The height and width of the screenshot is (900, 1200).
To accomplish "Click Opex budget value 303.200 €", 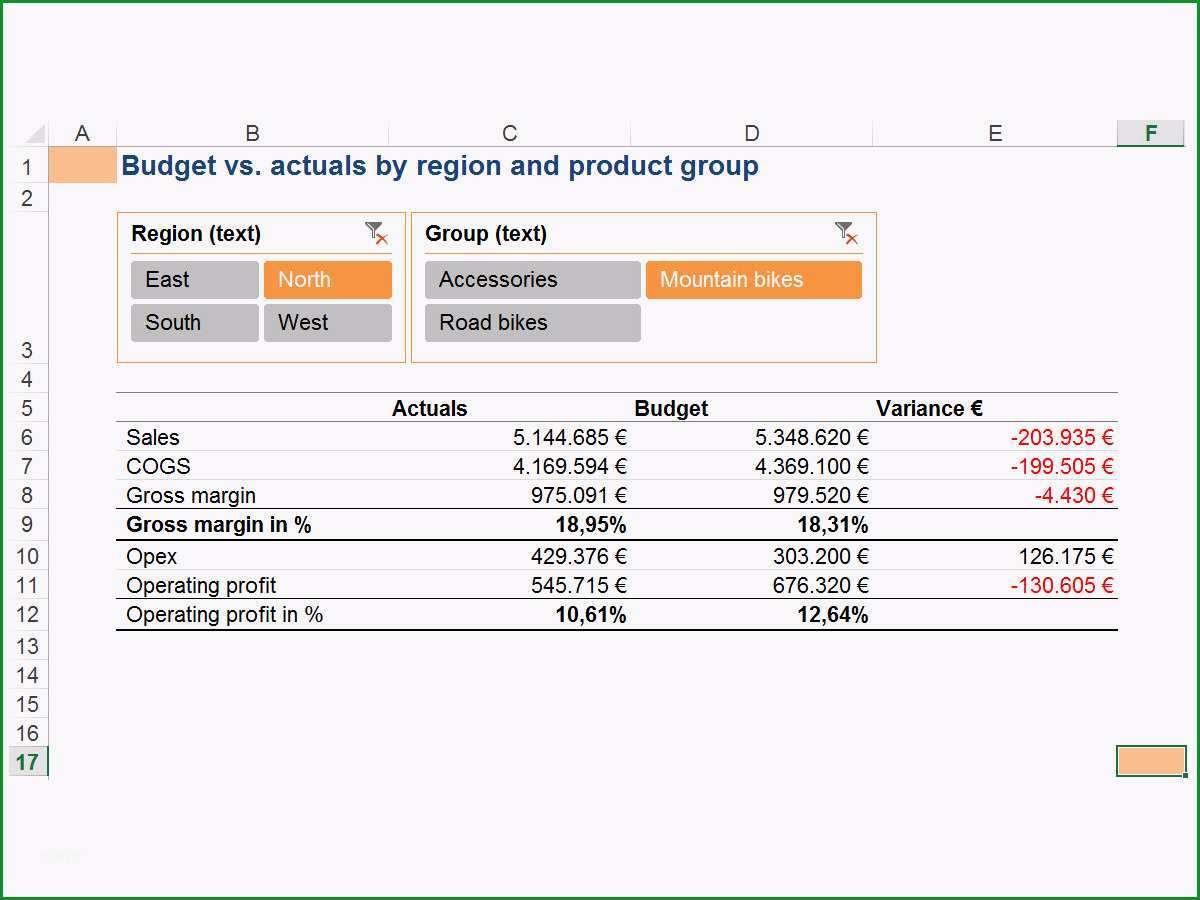I will coord(821,556).
